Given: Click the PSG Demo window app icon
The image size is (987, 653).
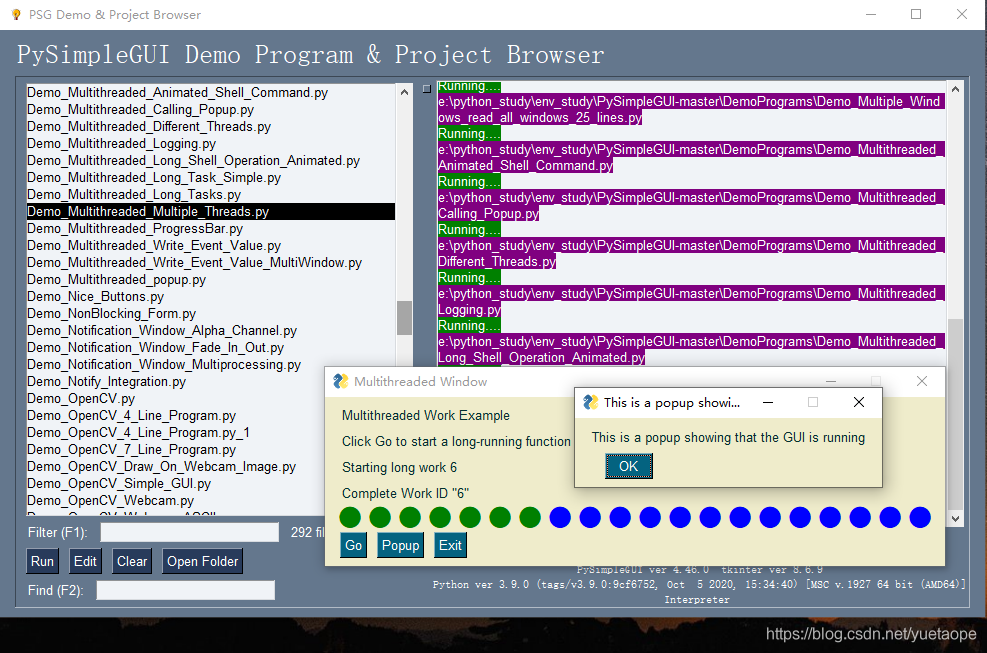Looking at the screenshot, I should pyautogui.click(x=16, y=14).
